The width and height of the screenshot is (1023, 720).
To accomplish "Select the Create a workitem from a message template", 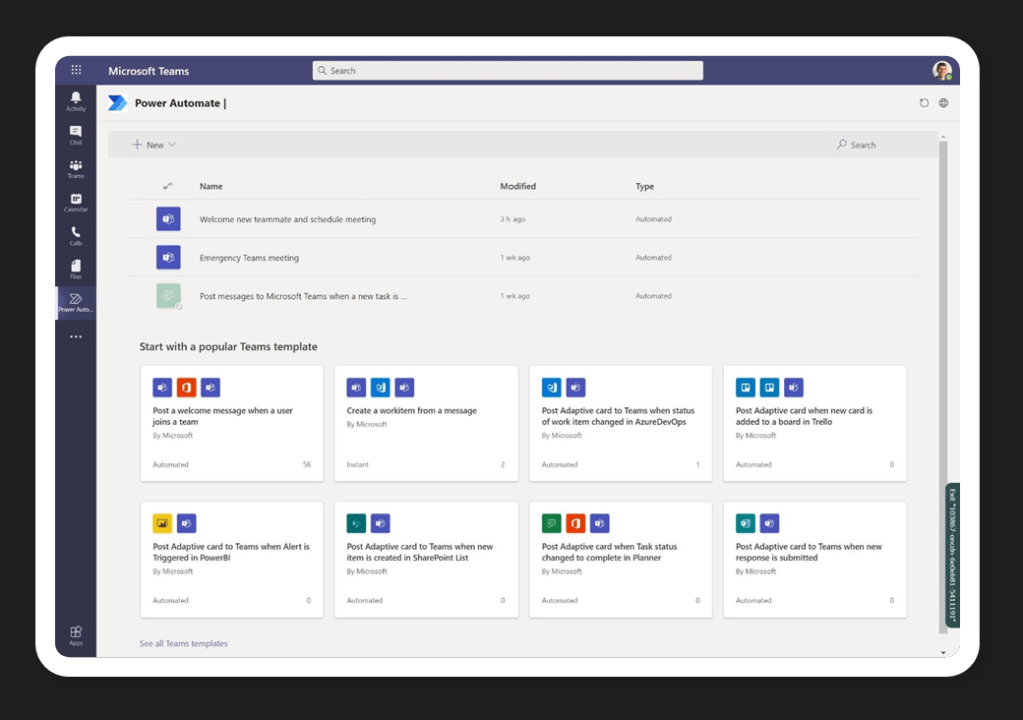I will tap(426, 422).
